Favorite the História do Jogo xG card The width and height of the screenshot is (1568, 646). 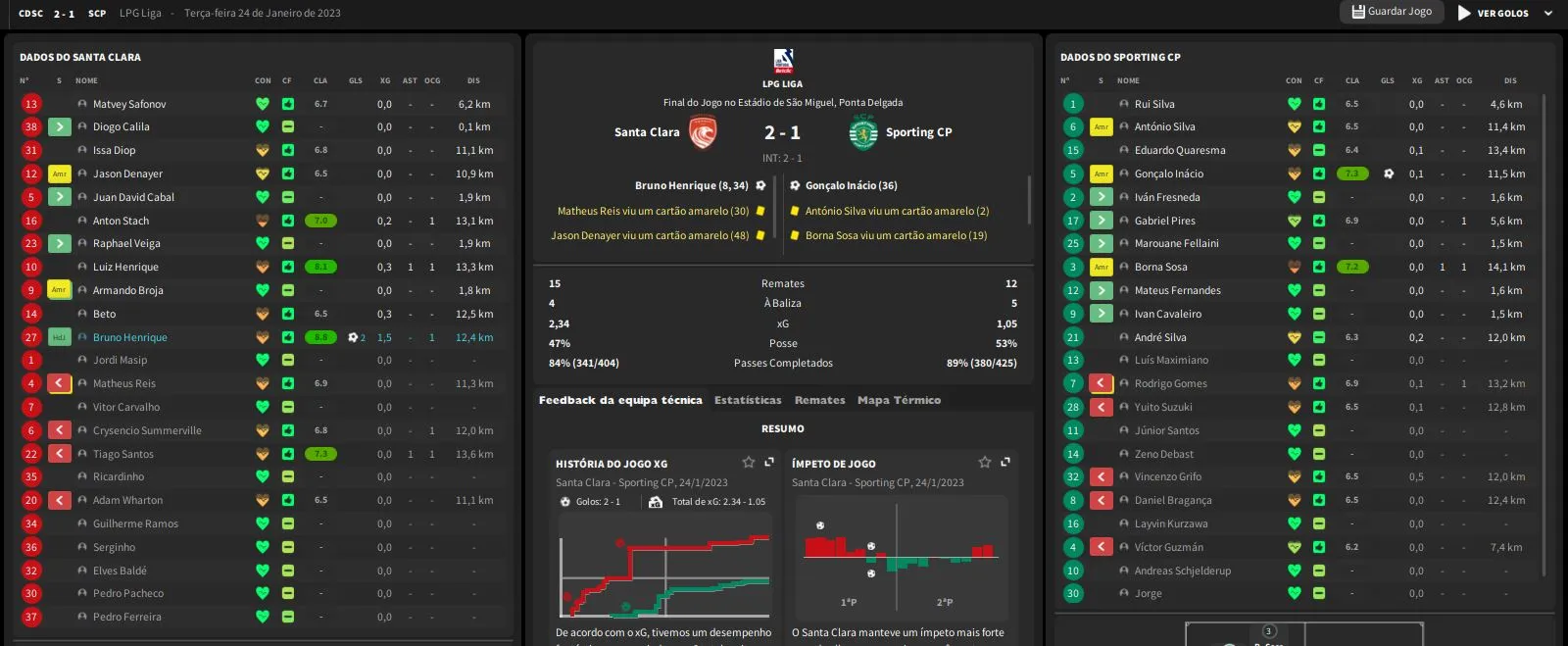coord(749,463)
